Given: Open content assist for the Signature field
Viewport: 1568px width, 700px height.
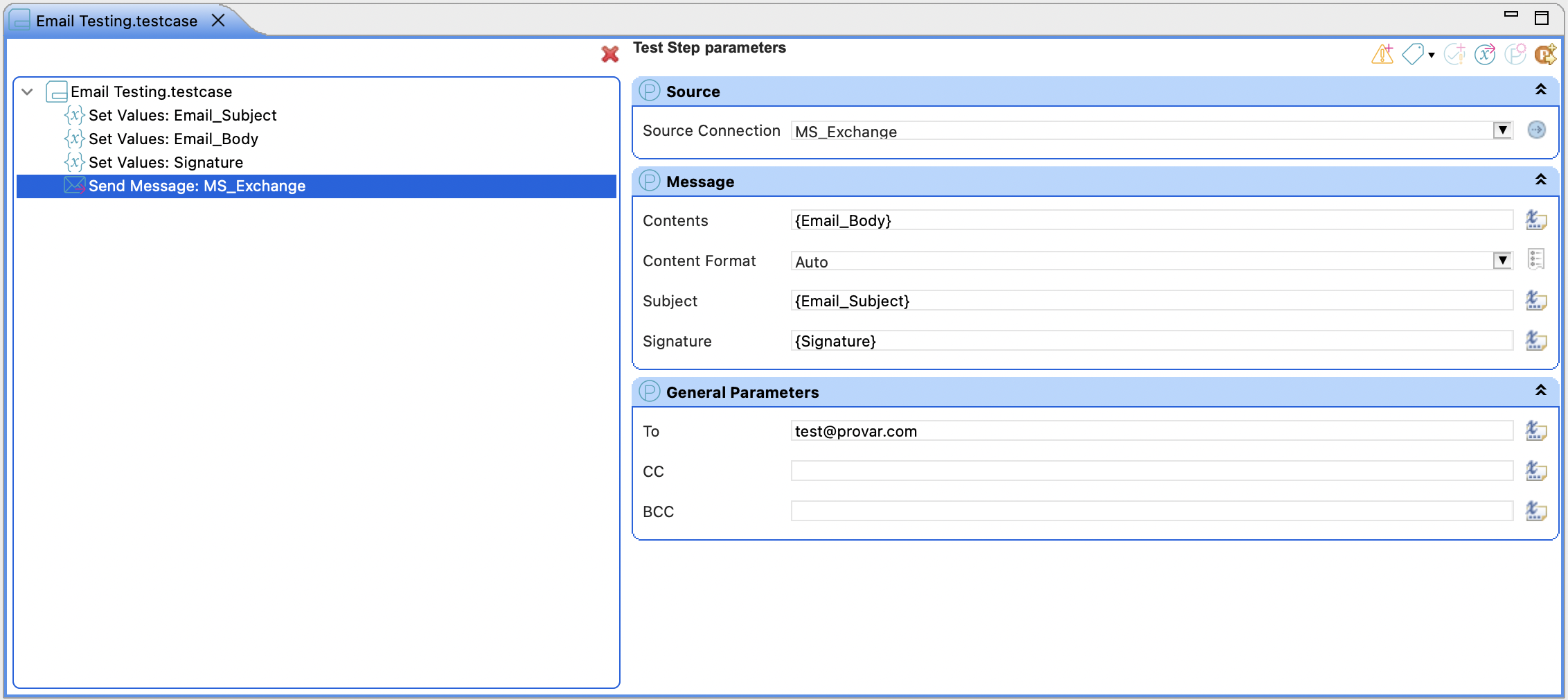Looking at the screenshot, I should coord(1536,341).
